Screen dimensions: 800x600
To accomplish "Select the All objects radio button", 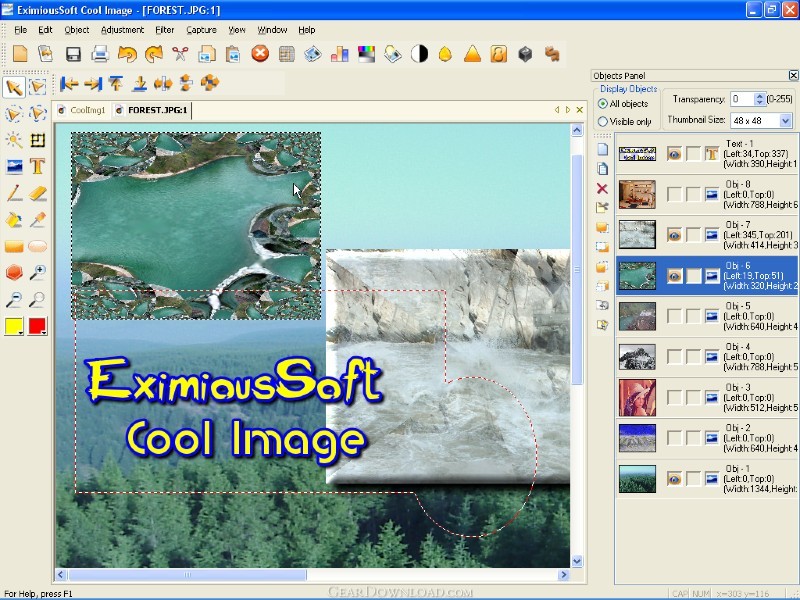I will coord(603,104).
